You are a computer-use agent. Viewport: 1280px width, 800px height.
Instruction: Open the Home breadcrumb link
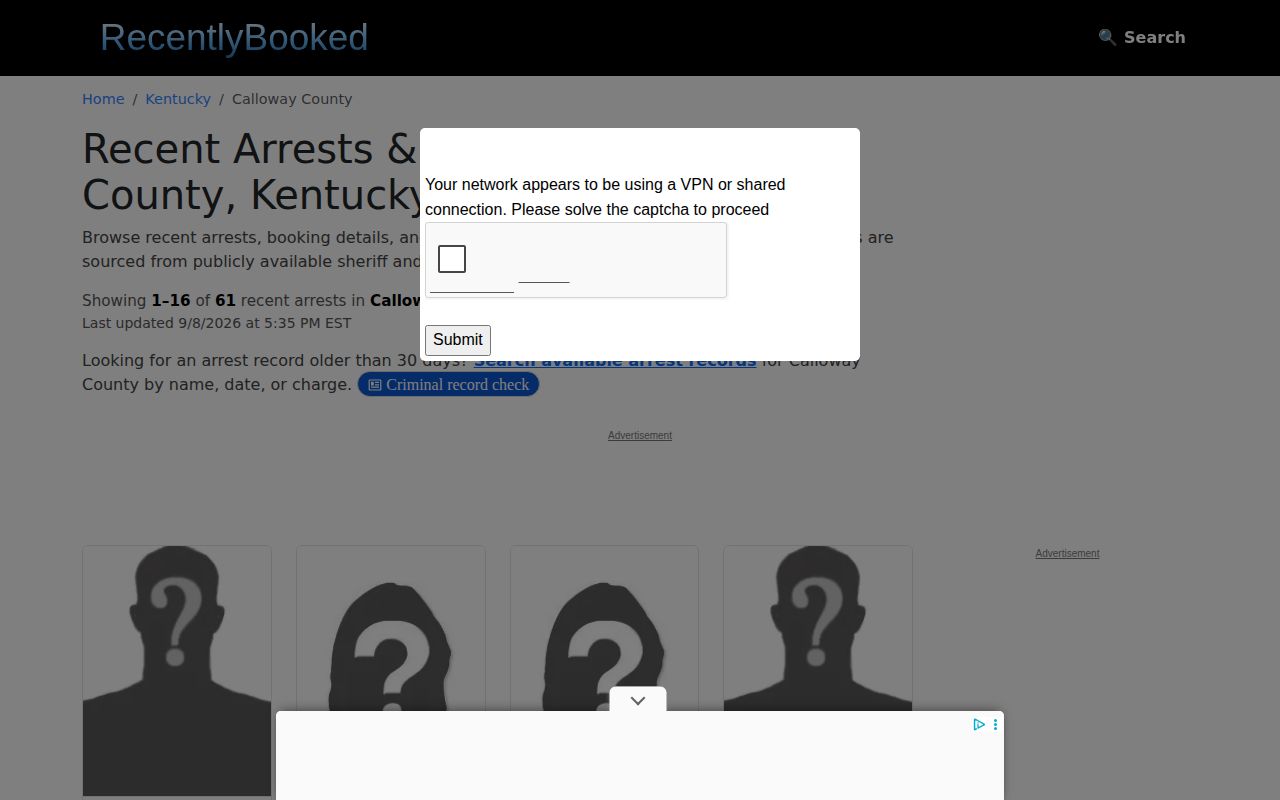tap(103, 99)
